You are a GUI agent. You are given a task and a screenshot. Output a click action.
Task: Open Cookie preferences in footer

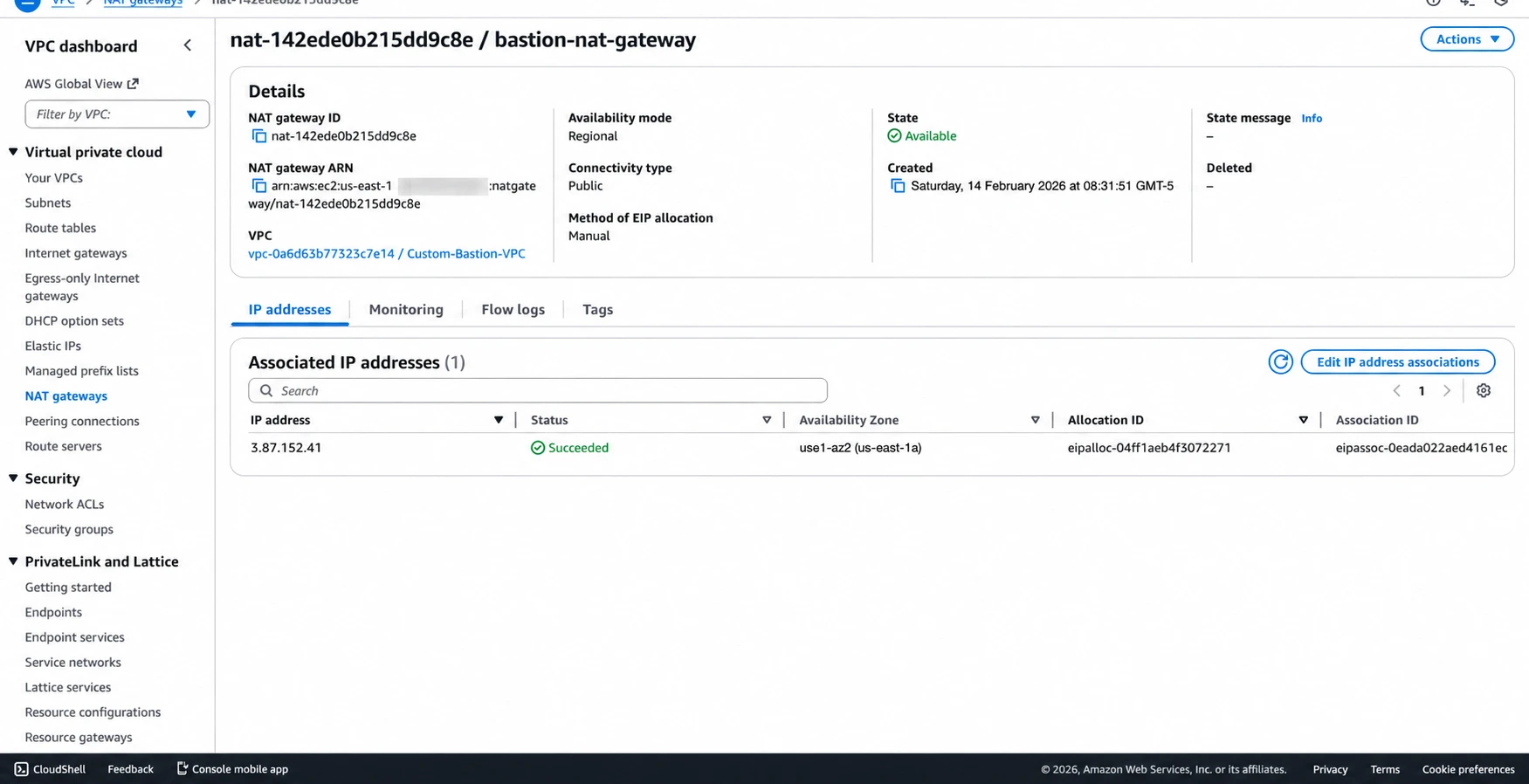[x=1468, y=769]
